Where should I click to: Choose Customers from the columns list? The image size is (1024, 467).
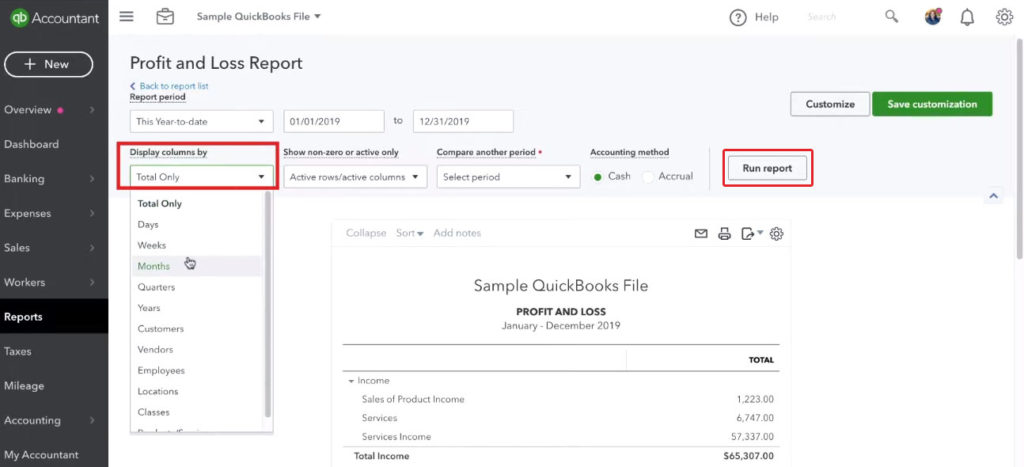click(196, 329)
